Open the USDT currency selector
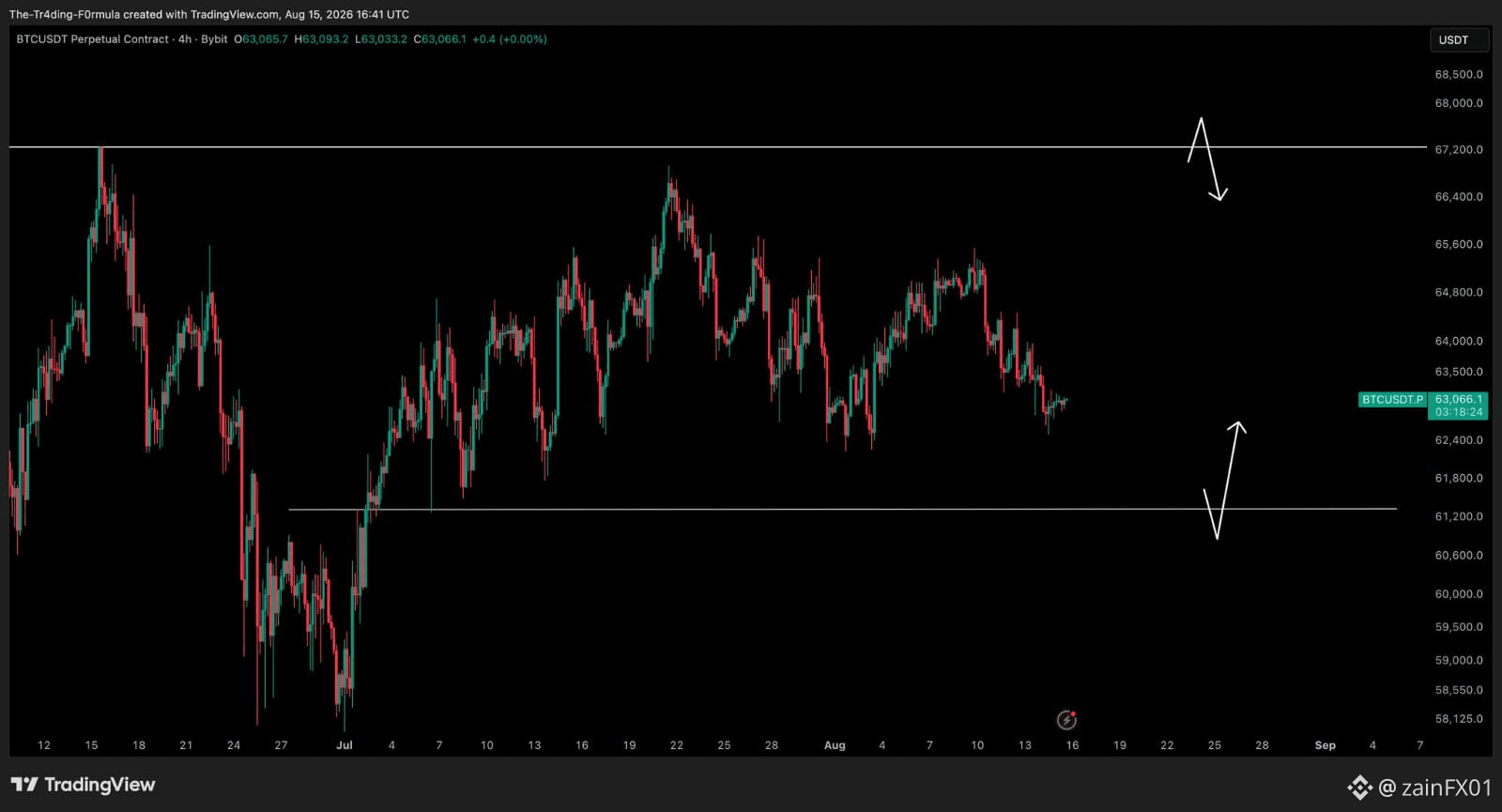The height and width of the screenshot is (812, 1502). pyautogui.click(x=1459, y=39)
